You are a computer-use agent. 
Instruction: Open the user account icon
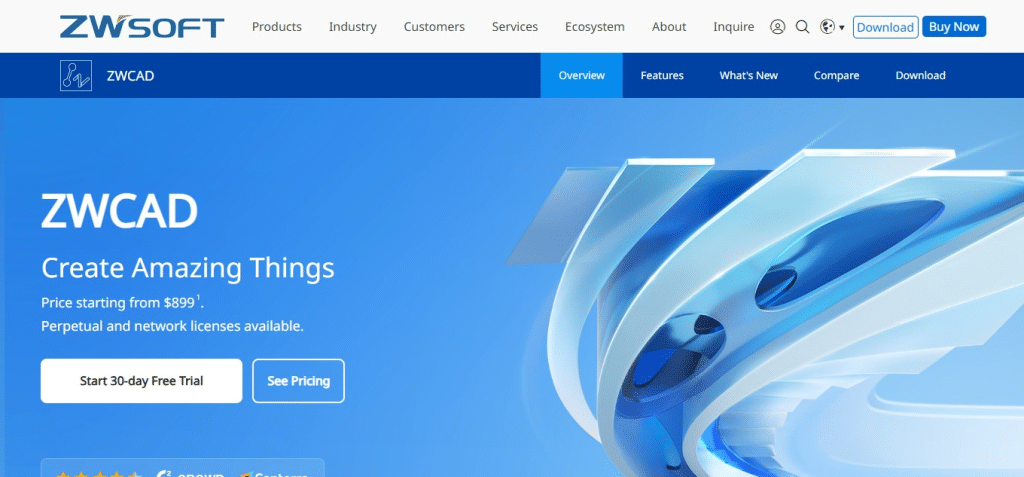click(777, 27)
